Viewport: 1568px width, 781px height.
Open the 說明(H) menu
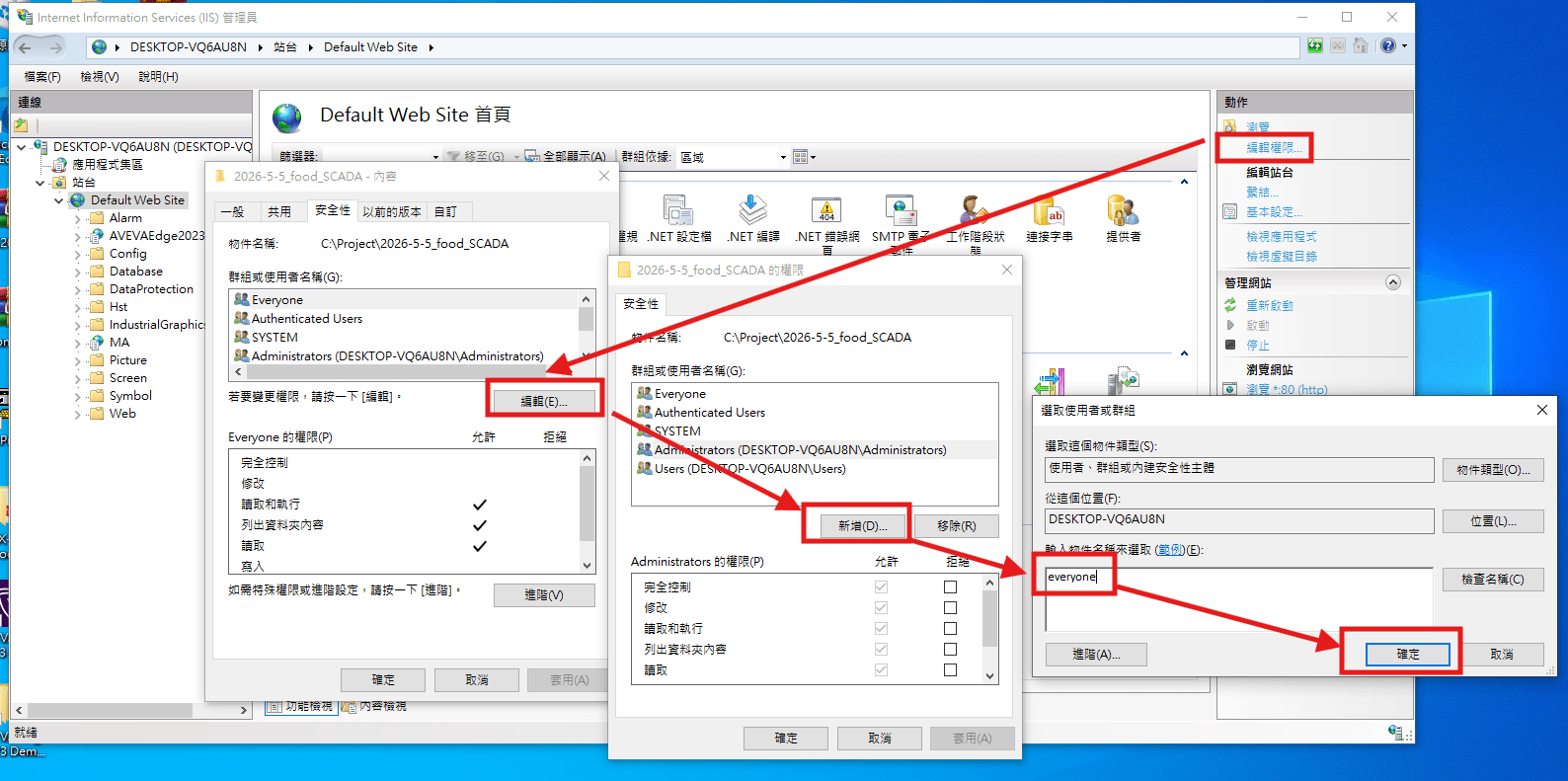[x=158, y=76]
